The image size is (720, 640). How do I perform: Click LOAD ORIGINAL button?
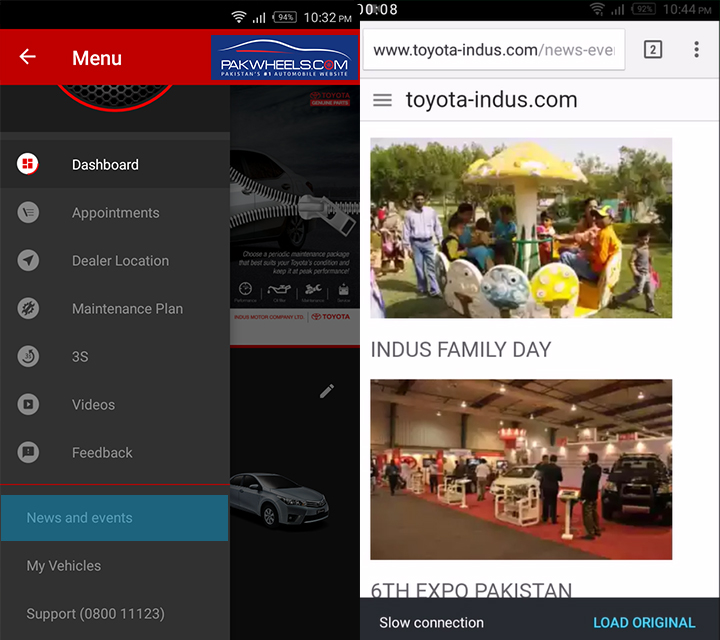coord(644,623)
